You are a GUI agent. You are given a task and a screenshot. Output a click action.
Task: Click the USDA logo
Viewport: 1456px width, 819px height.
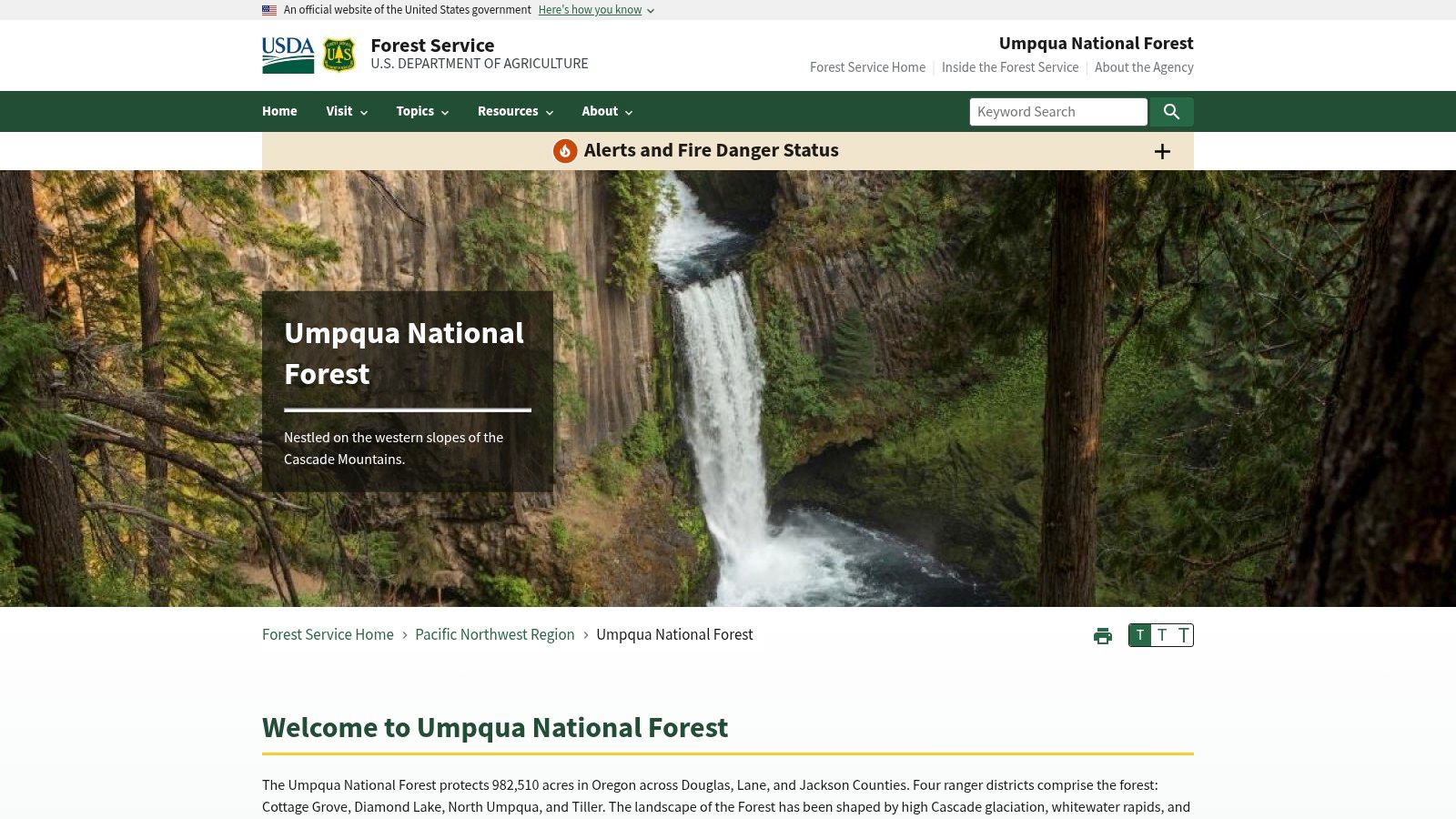coord(288,56)
